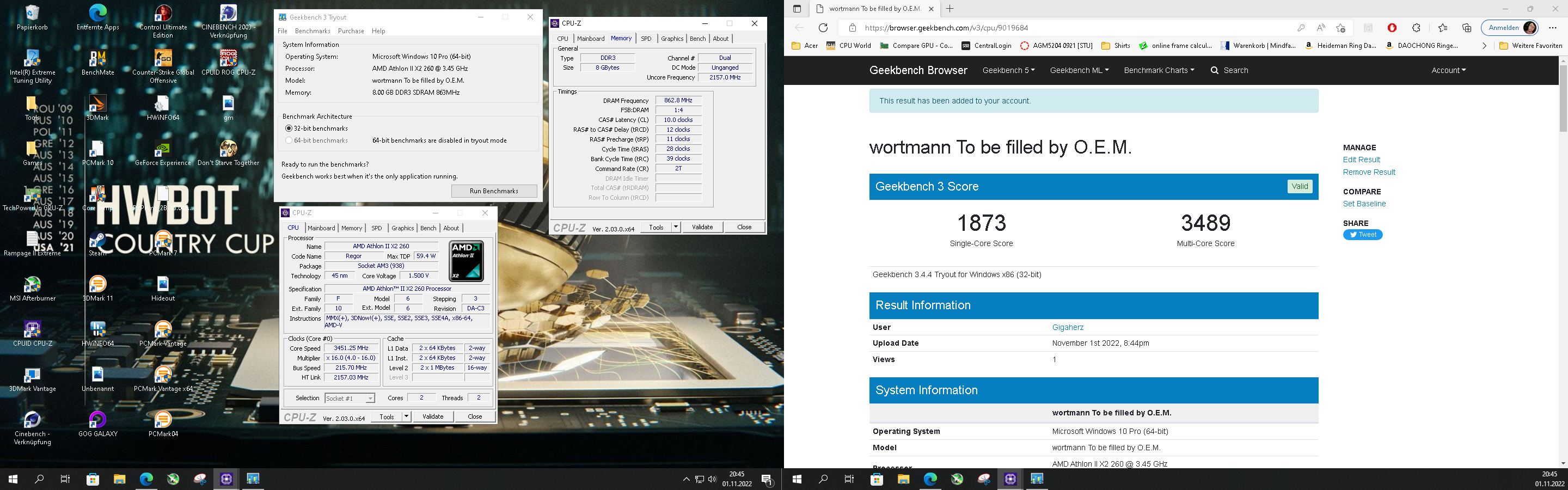This screenshot has width=1568, height=490.
Task: Open the notification center icon in the tray
Action: click(768, 480)
